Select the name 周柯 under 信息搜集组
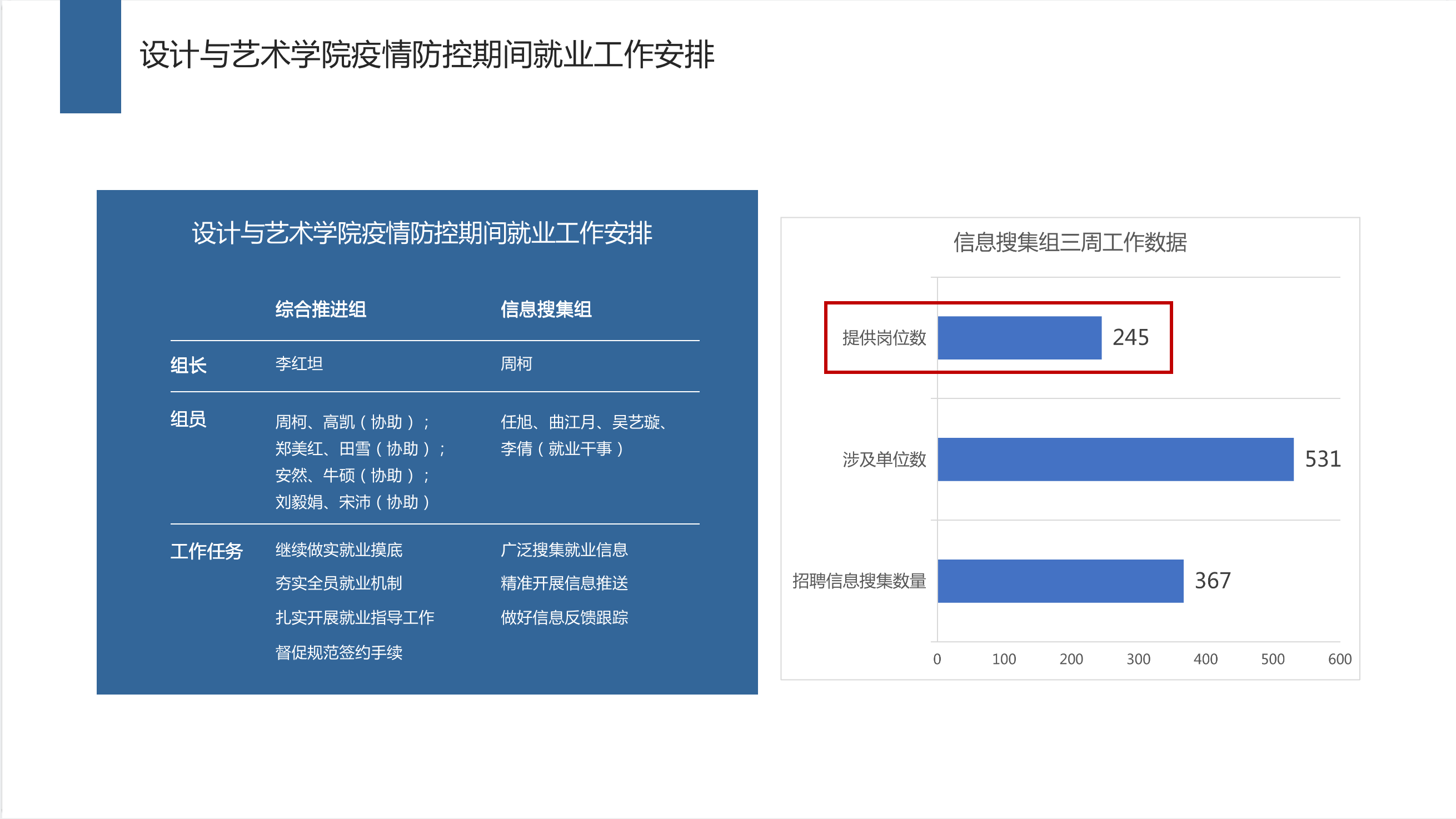 click(x=516, y=363)
